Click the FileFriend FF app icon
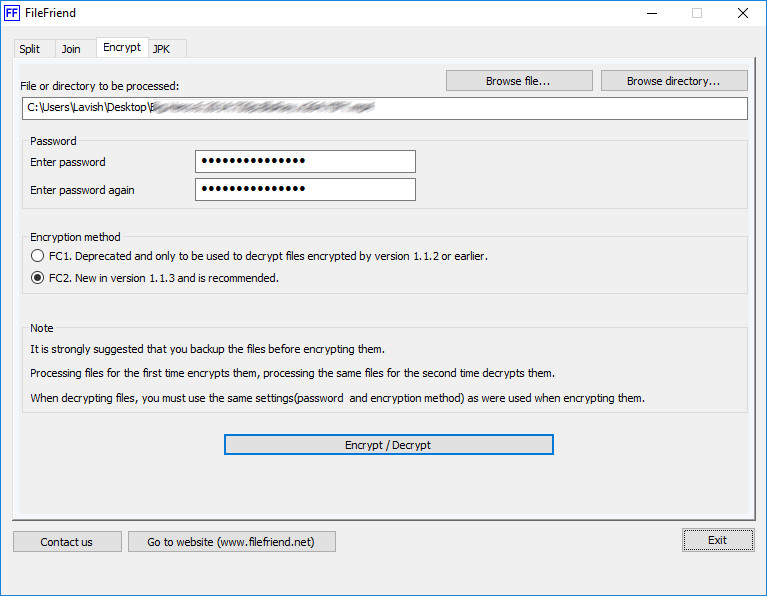Screen dimensions: 767x596 click(x=12, y=13)
